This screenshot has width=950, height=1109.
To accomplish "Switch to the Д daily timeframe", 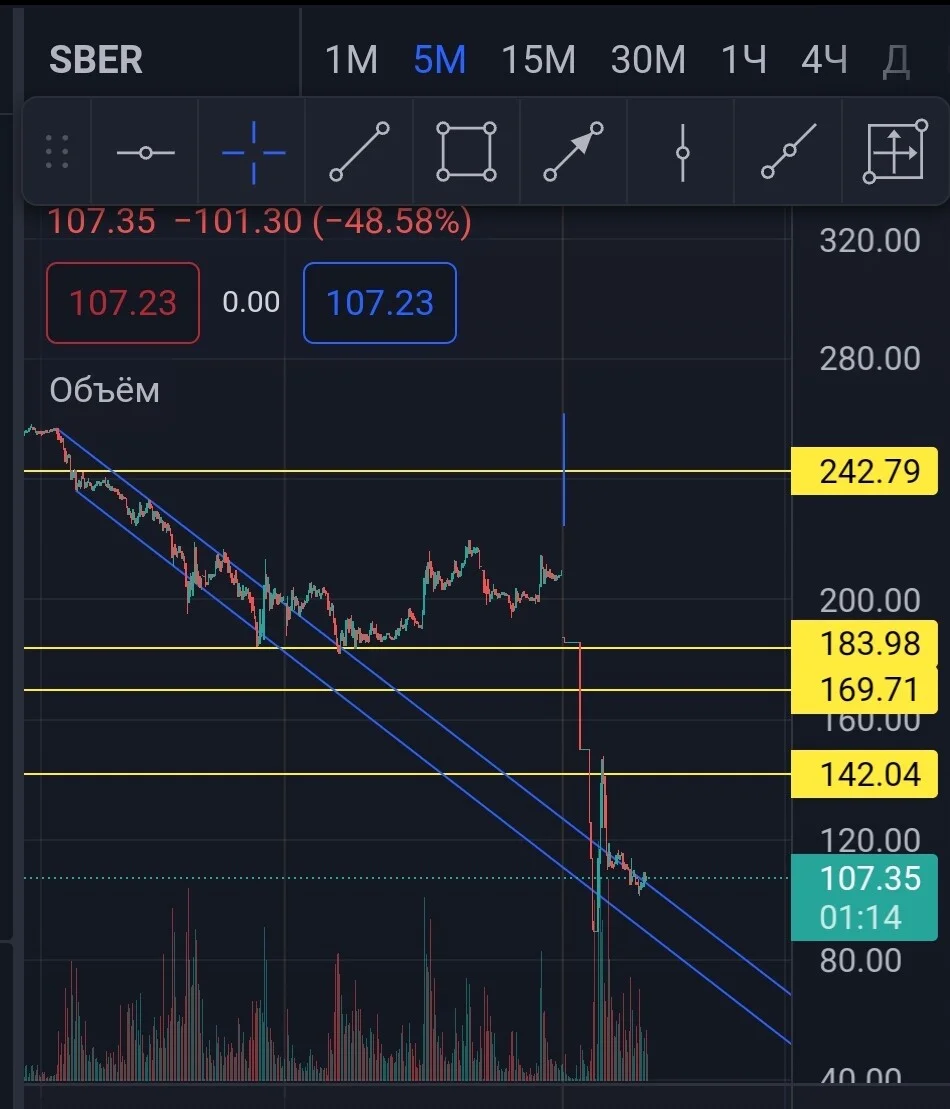I will [896, 61].
